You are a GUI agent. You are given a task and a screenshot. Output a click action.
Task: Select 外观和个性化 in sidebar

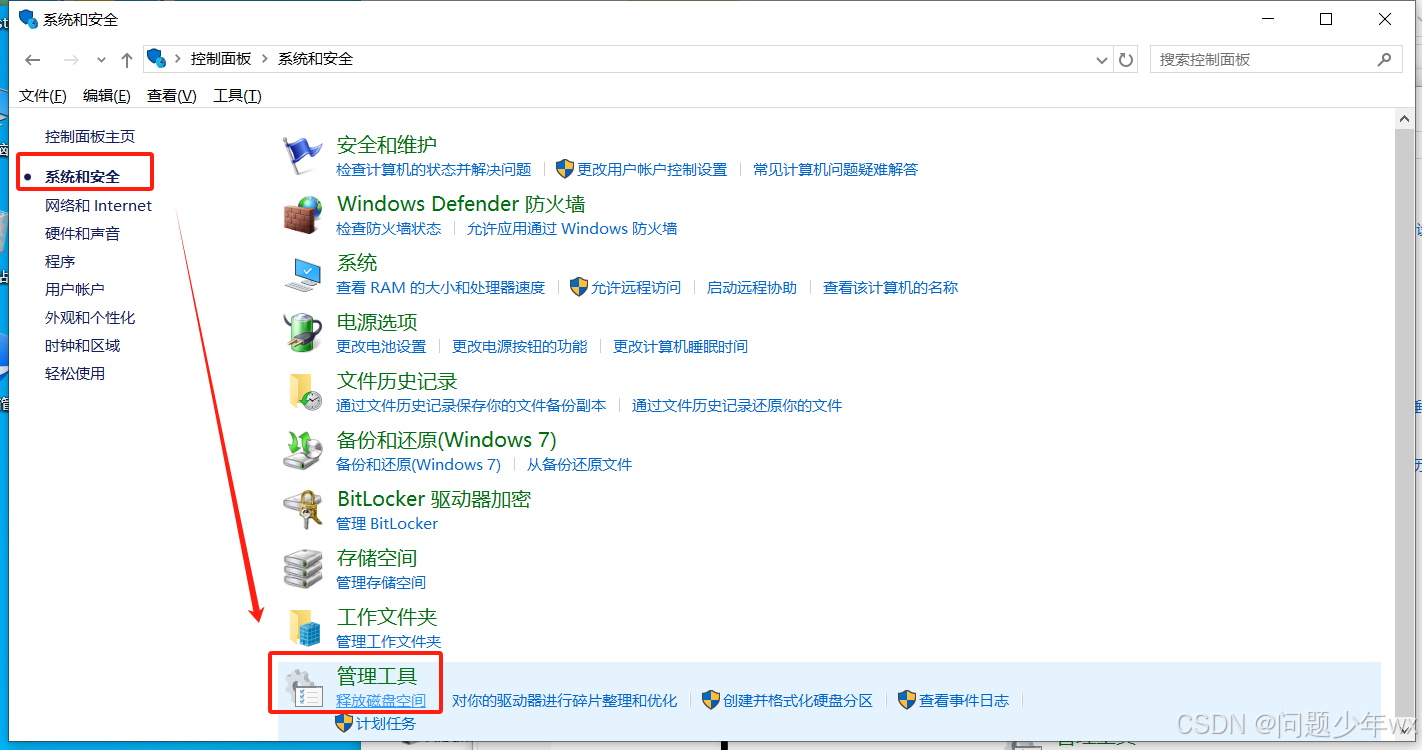coord(90,318)
